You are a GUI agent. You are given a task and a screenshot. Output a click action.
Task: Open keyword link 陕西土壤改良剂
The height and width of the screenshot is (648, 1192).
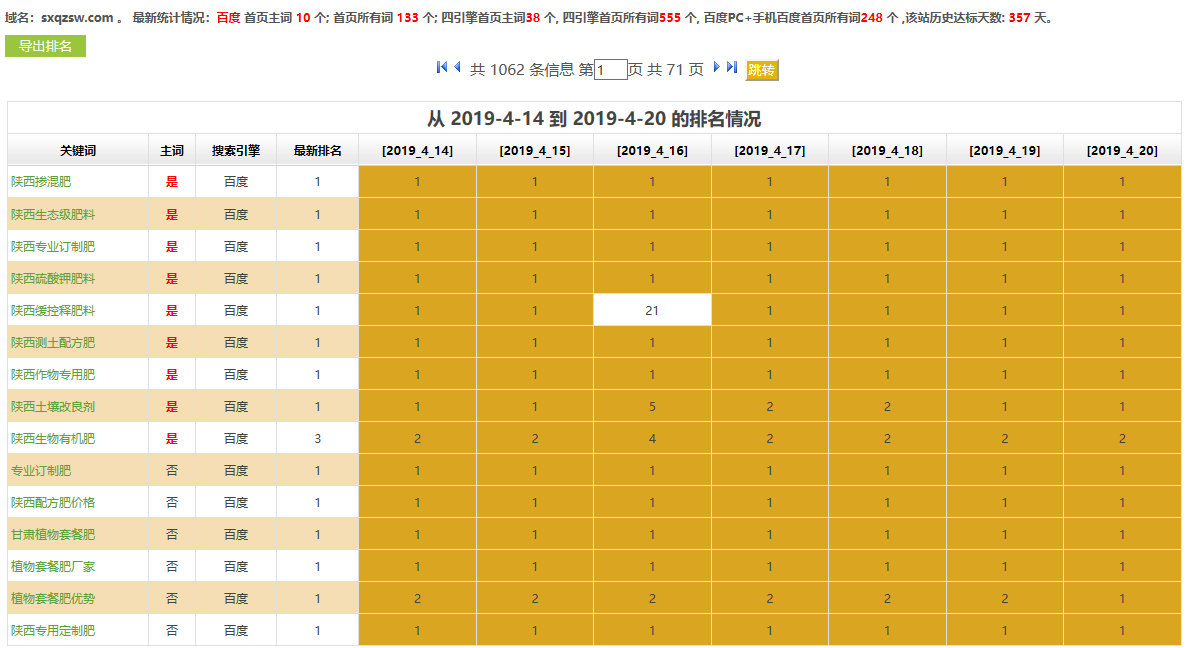pos(53,406)
